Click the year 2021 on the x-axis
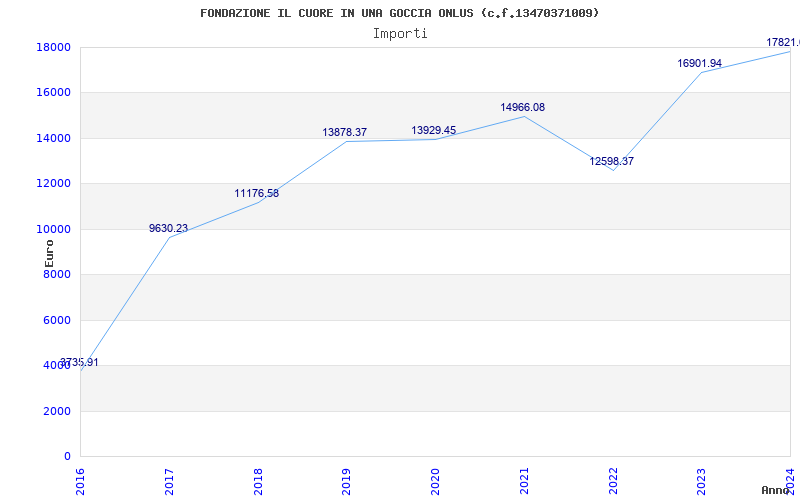The height and width of the screenshot is (500, 800). click(x=524, y=481)
